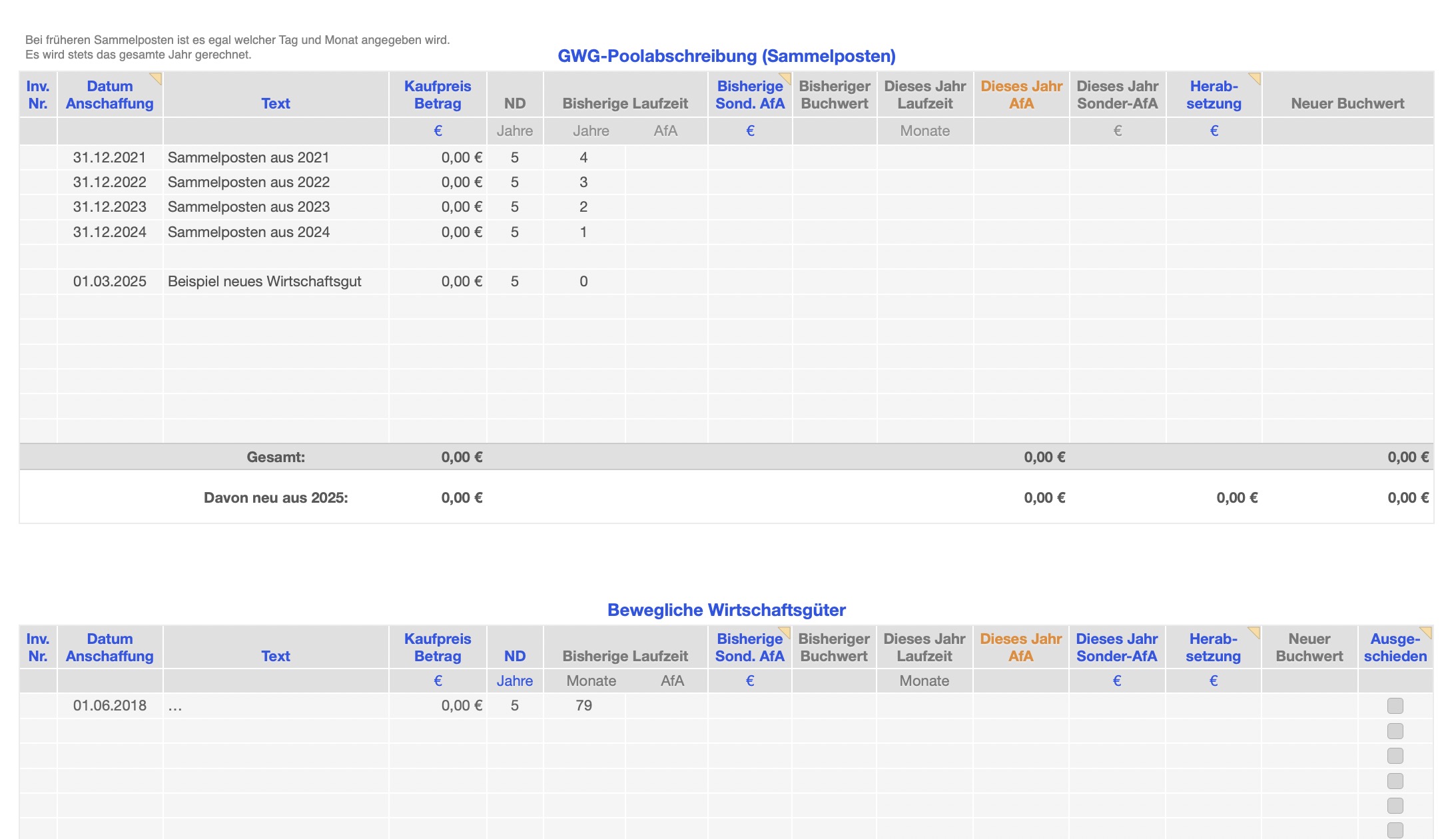Click comment marker on Ausgeschieden header

(x=1427, y=631)
